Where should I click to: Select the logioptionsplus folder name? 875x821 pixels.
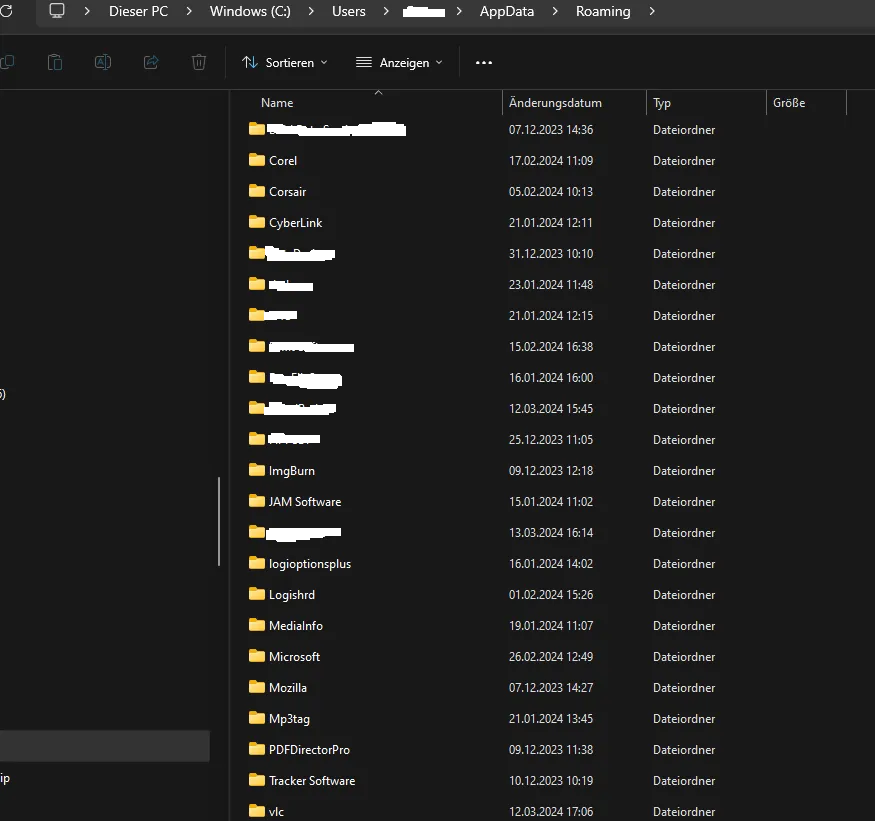(x=310, y=564)
